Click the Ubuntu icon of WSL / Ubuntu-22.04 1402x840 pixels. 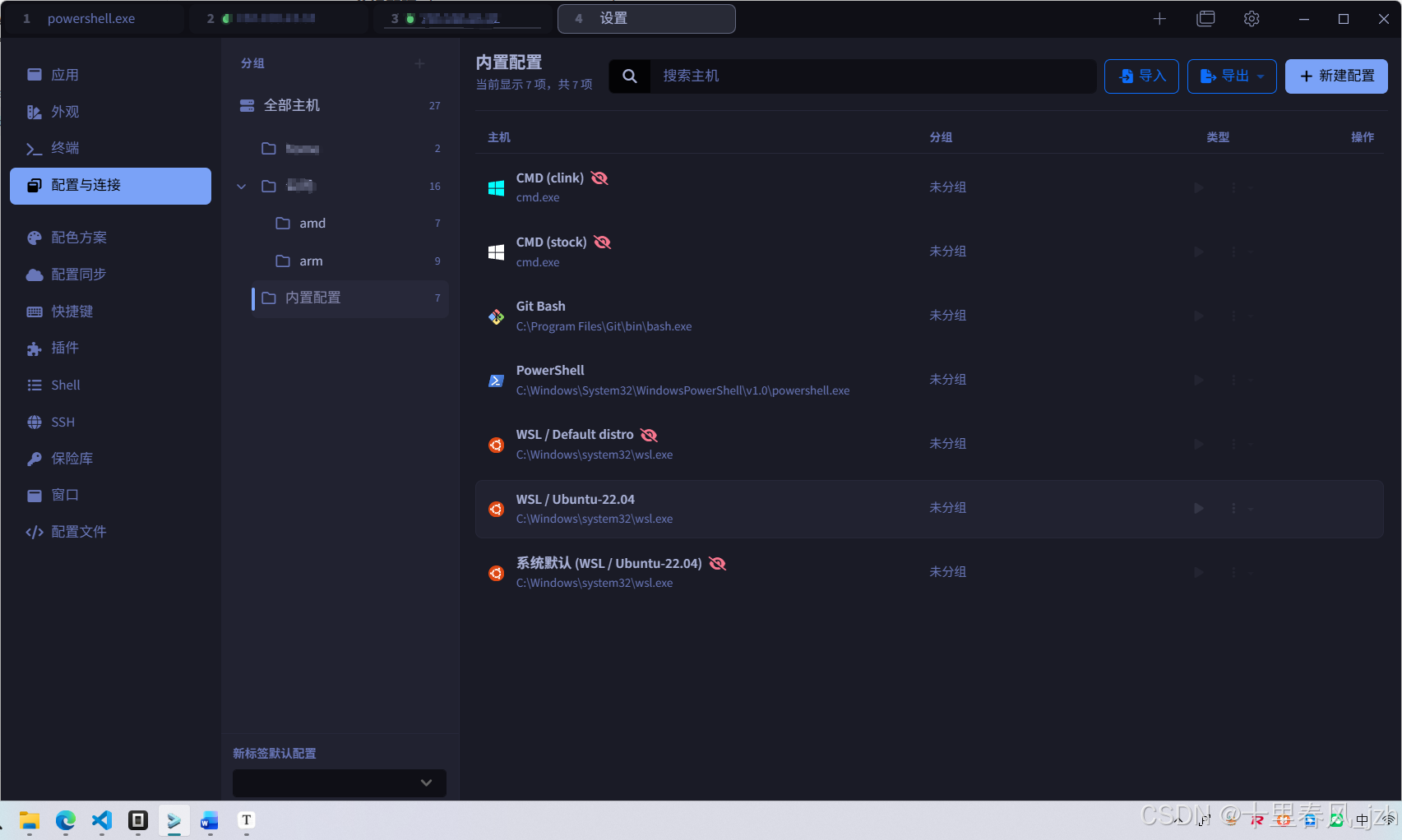click(496, 509)
